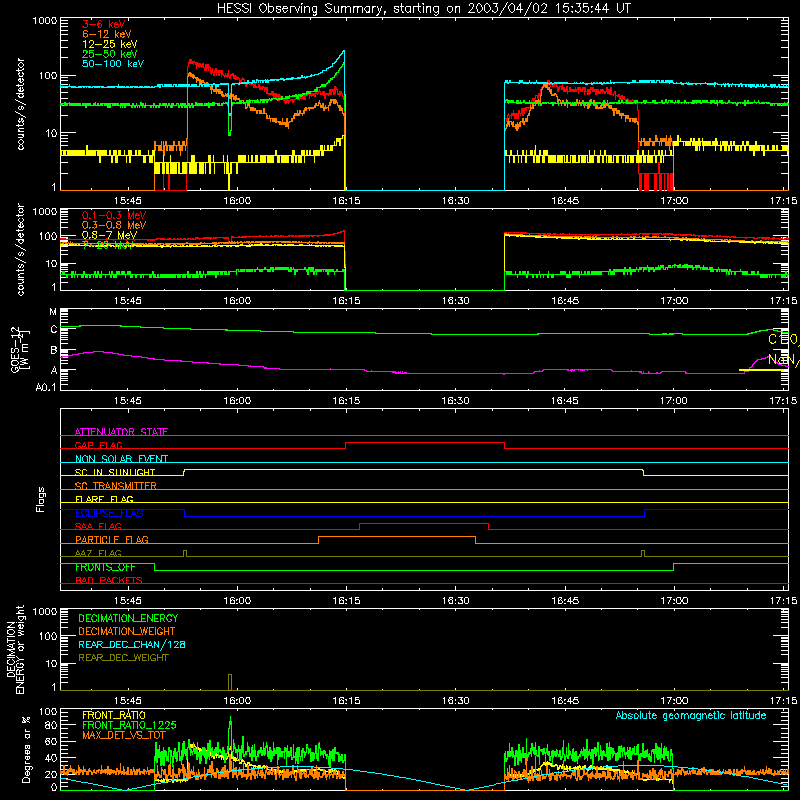Click the FRONTS_OFF flag label
The image size is (800, 800).
pyautogui.click(x=105, y=567)
